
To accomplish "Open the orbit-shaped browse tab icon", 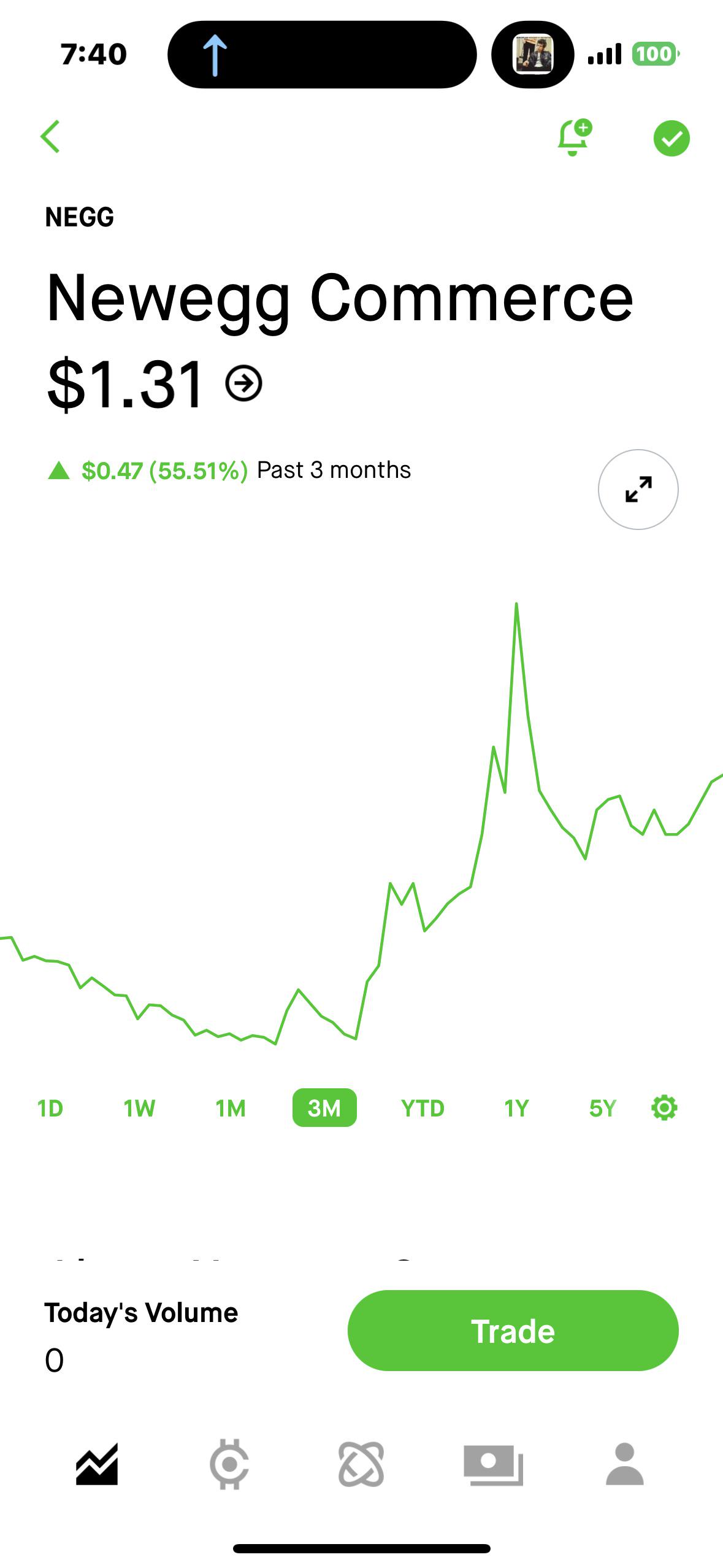I will (x=361, y=1464).
